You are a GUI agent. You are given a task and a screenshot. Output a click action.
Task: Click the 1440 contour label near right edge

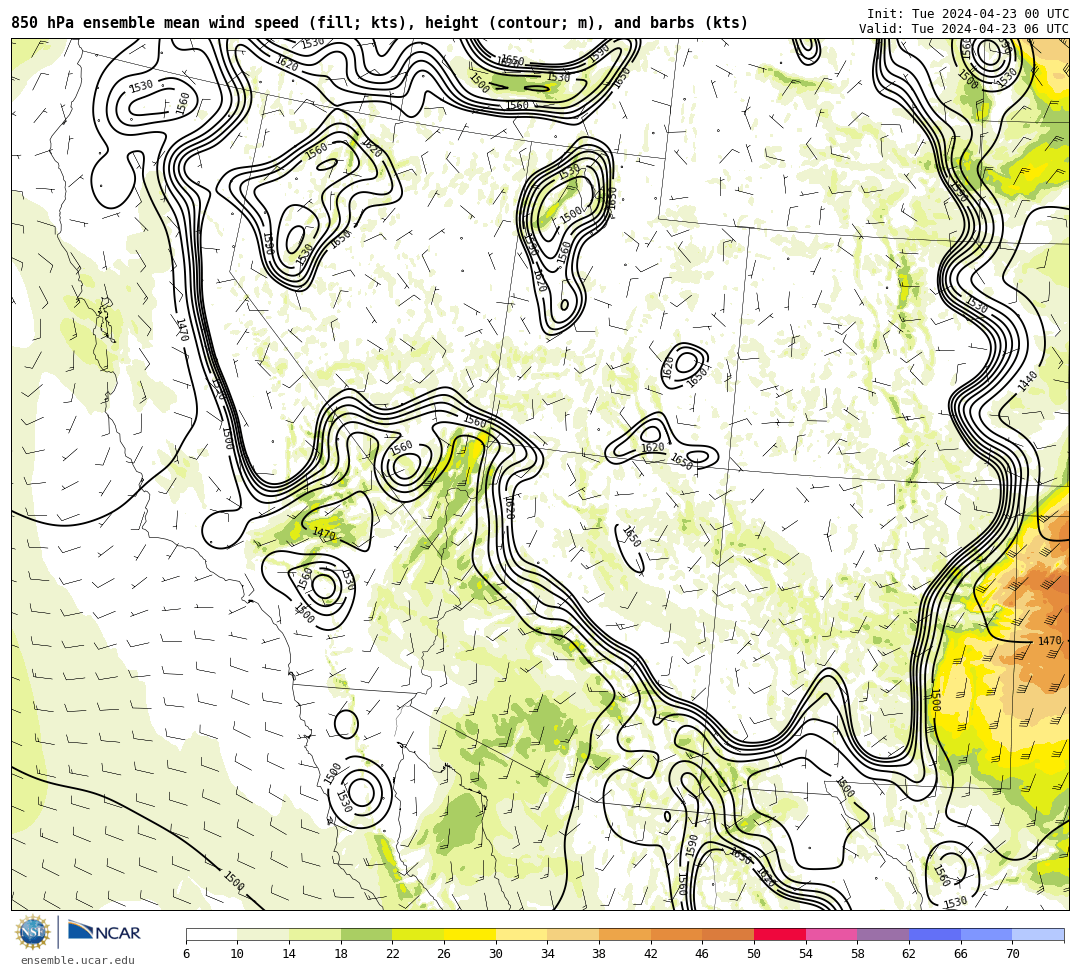(1027, 381)
